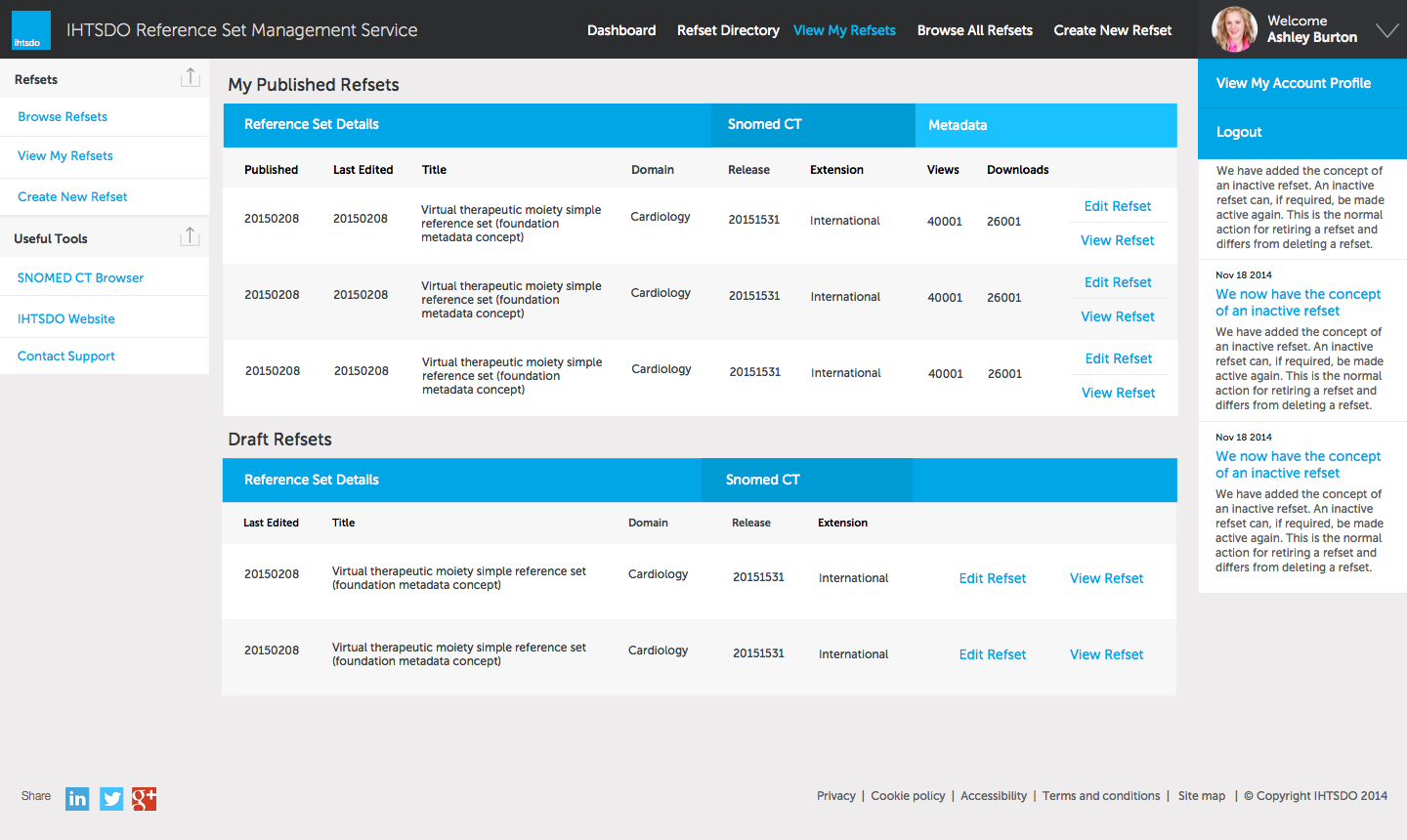Image resolution: width=1407 pixels, height=840 pixels.
Task: Edit Refset in first published row
Action: click(x=1118, y=206)
